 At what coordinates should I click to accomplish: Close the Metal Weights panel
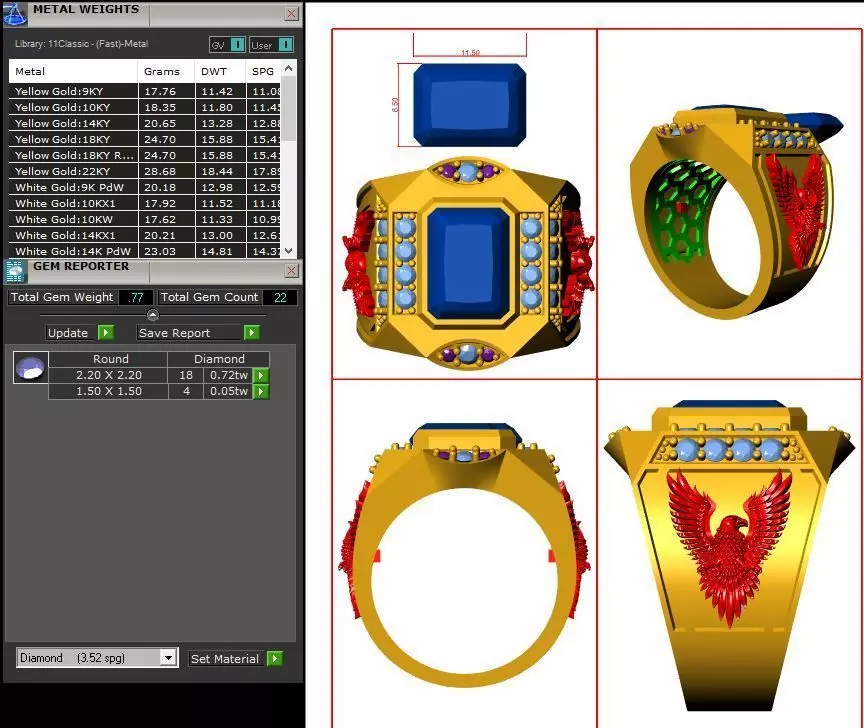click(291, 14)
